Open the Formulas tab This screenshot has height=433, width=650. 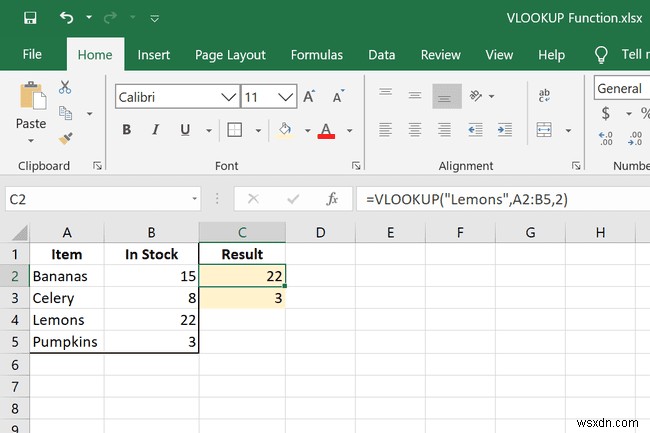click(317, 55)
